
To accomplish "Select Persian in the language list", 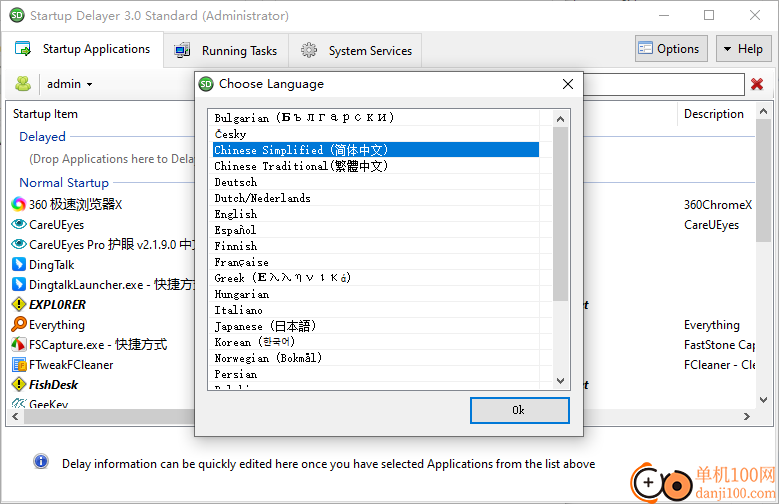I will [376, 374].
